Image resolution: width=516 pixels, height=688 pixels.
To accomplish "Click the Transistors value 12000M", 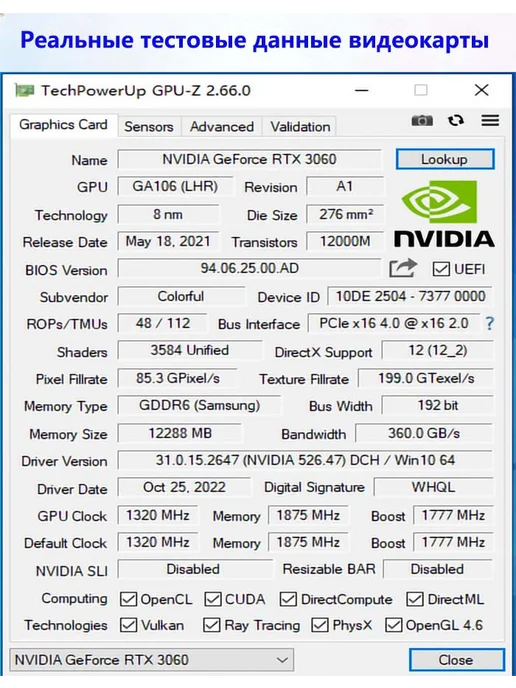I will click(x=345, y=241).
